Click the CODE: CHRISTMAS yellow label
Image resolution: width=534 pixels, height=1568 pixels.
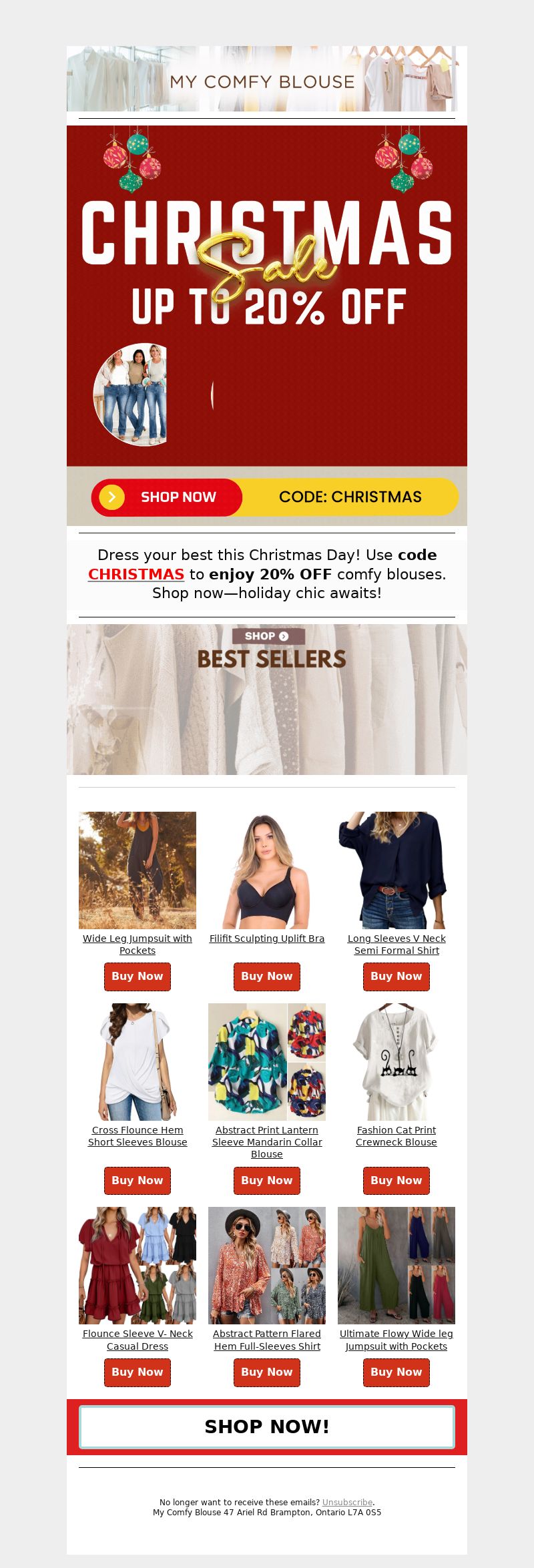pyautogui.click(x=350, y=497)
